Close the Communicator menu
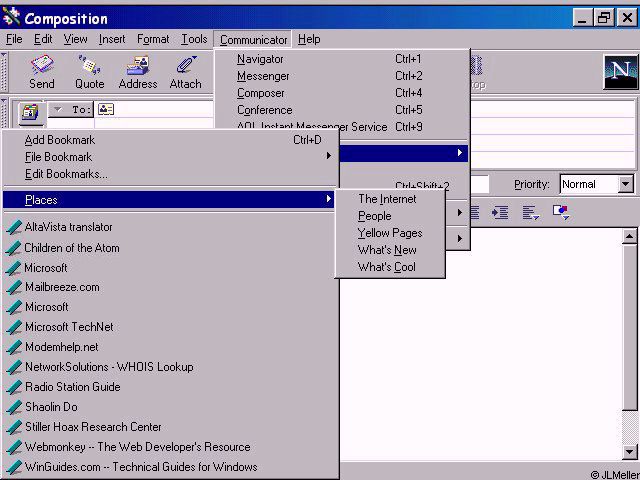640x480 pixels. [x=253, y=40]
